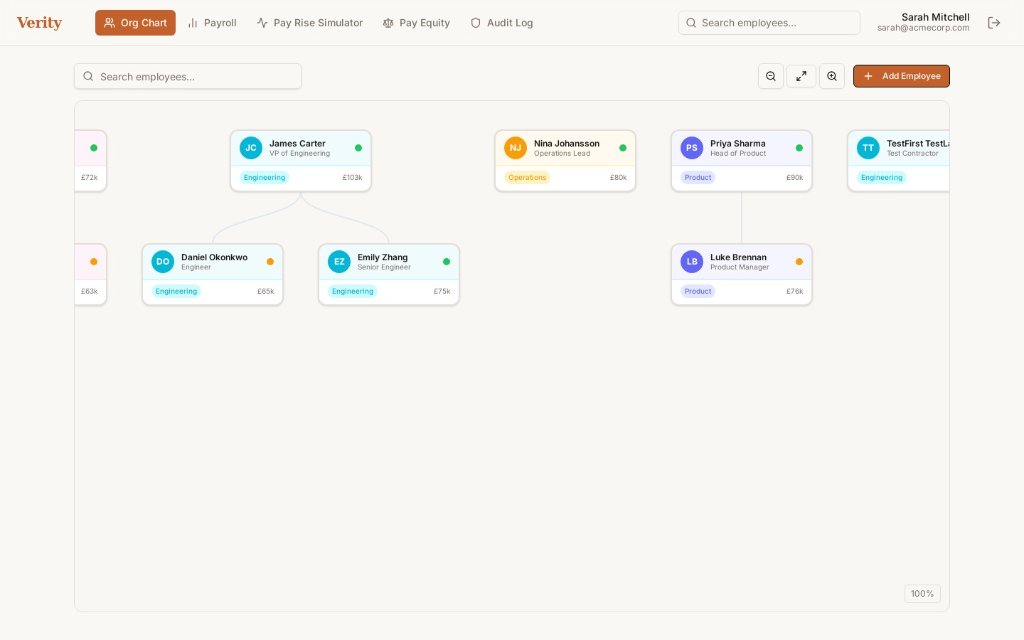Viewport: 1024px width, 640px height.
Task: Click Priya Sharma's Product tag
Action: pos(697,177)
